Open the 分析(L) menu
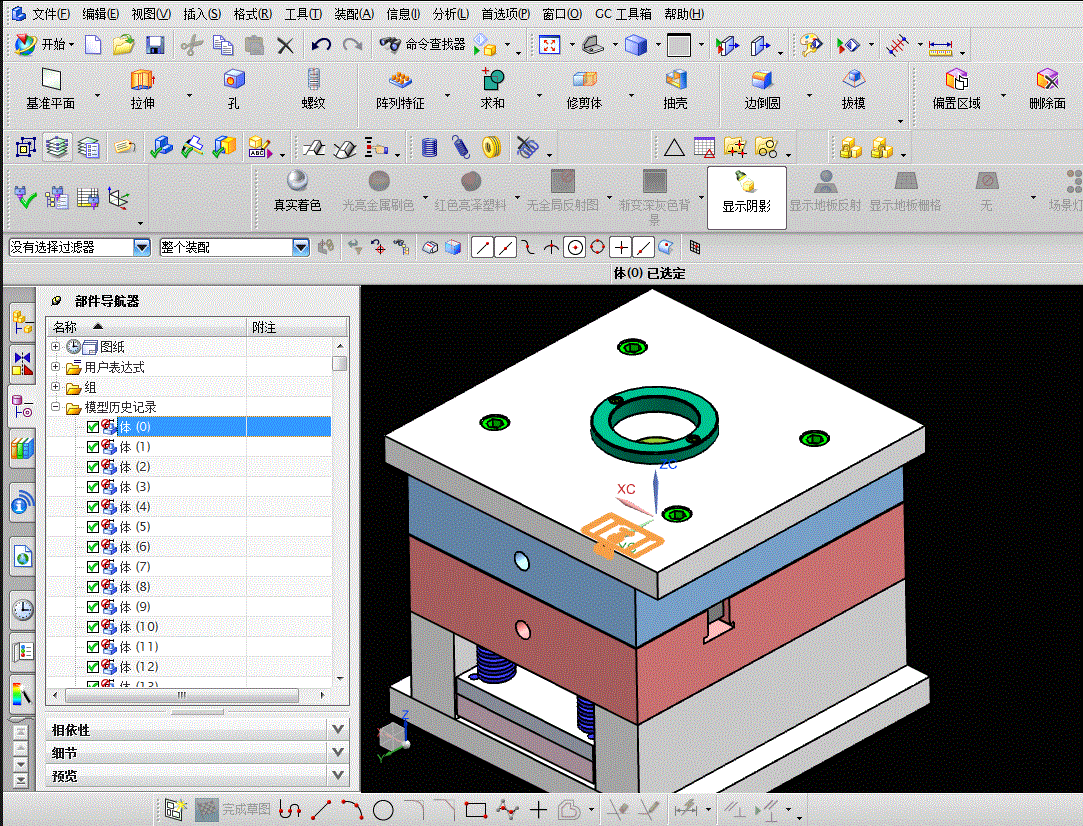Image resolution: width=1083 pixels, height=826 pixels. coord(451,14)
